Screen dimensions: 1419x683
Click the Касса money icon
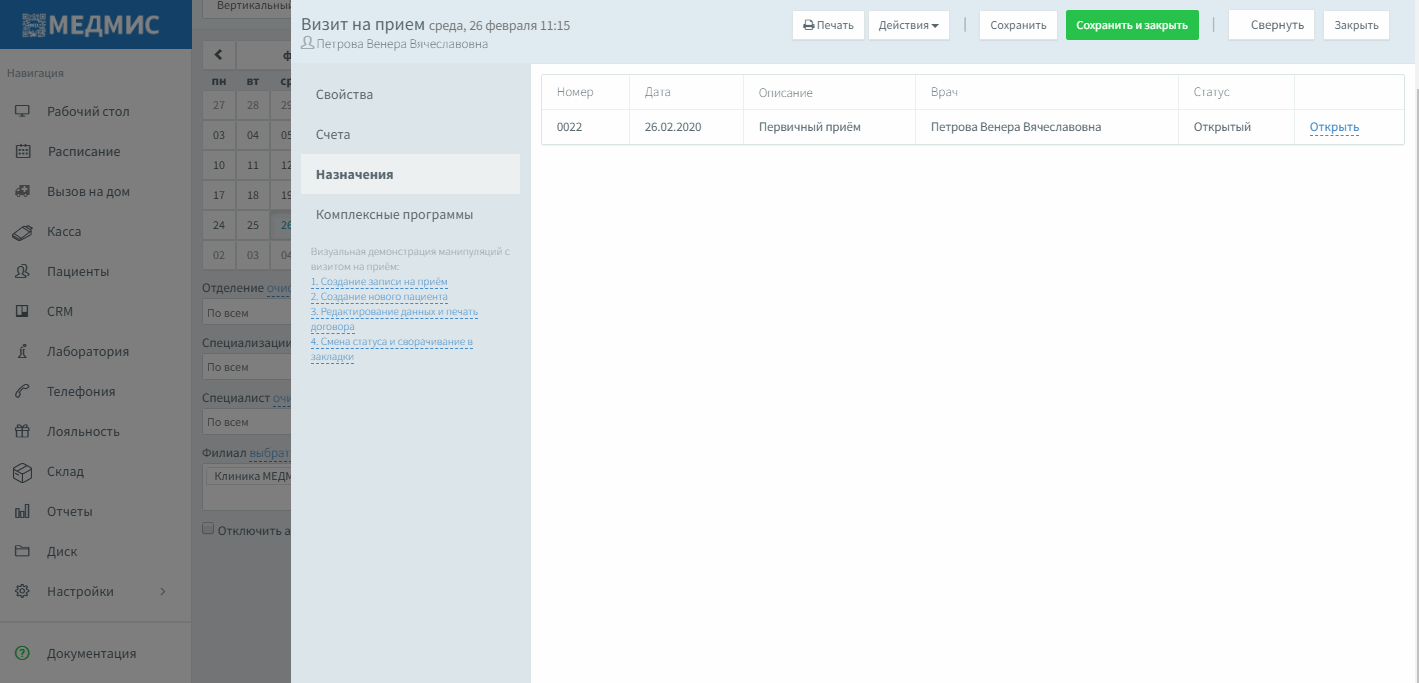pos(22,231)
